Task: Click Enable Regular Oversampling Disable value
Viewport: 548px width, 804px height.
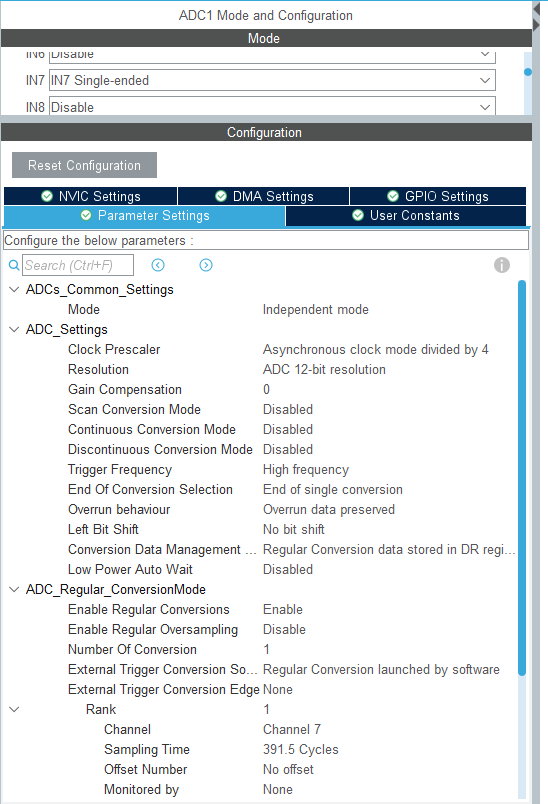Action: tap(284, 630)
